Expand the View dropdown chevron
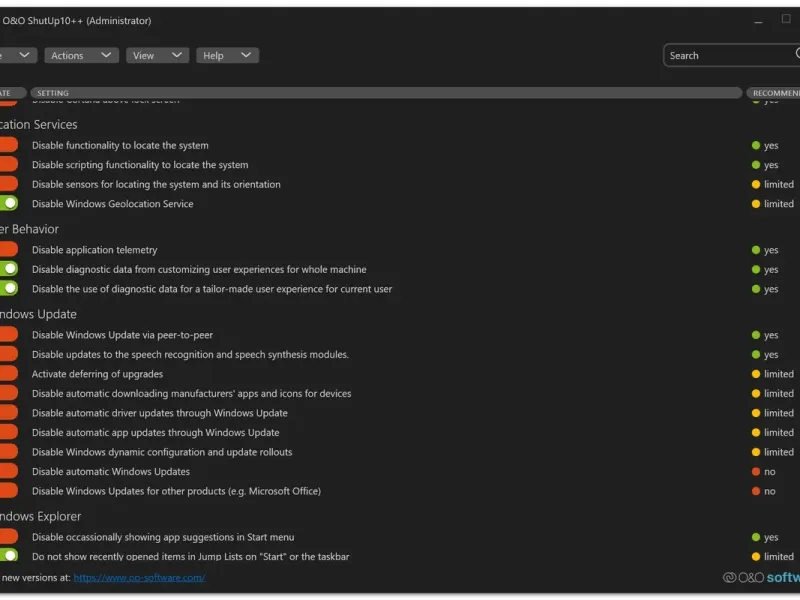 pos(177,55)
